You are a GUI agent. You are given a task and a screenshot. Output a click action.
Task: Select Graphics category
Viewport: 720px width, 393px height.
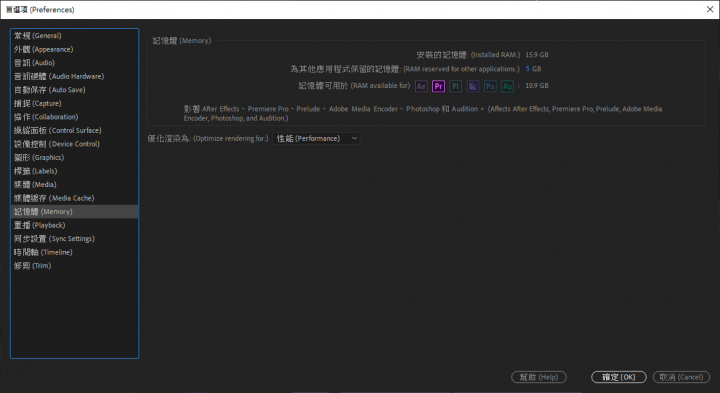(x=74, y=157)
